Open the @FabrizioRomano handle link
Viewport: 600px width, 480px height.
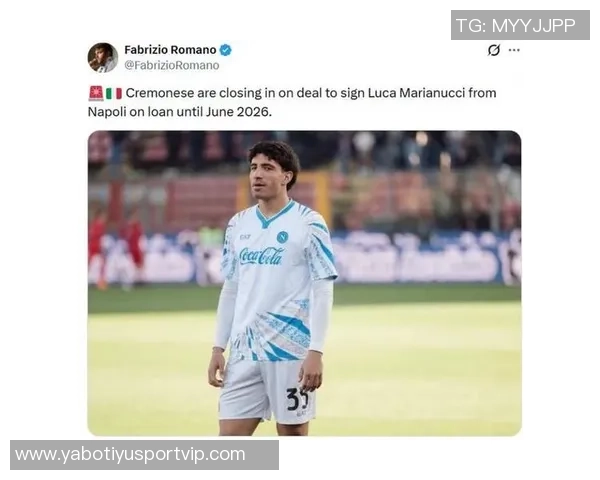pyautogui.click(x=172, y=65)
